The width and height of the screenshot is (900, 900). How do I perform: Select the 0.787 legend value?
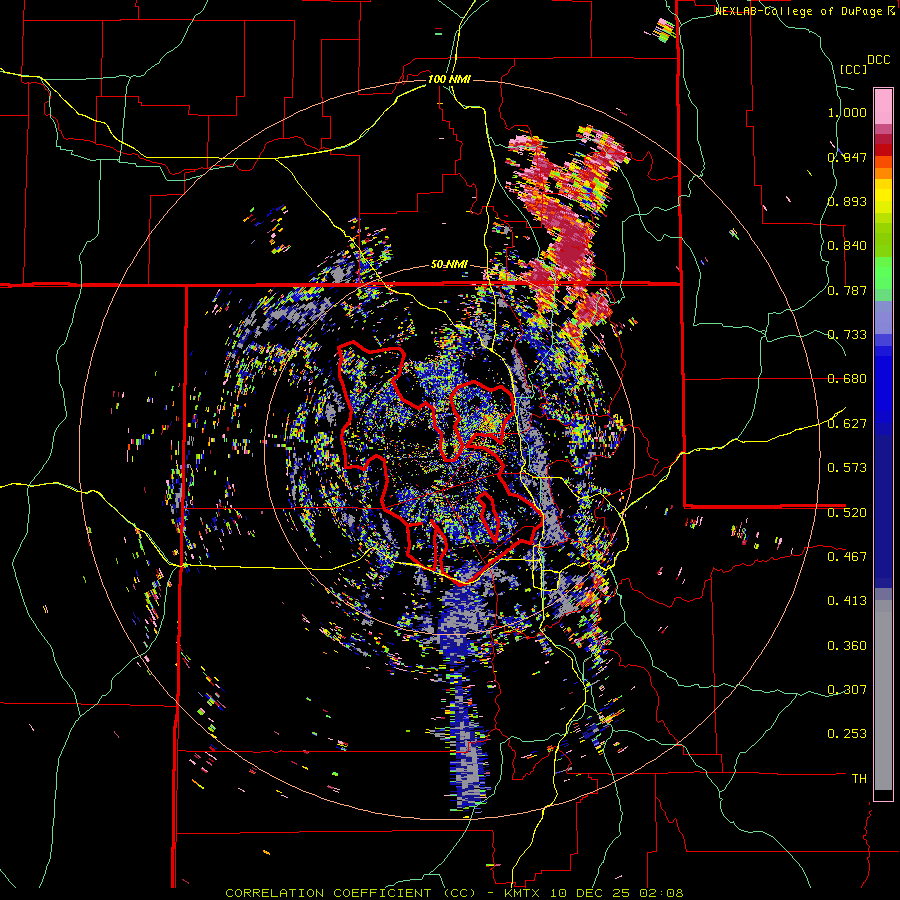coord(847,290)
